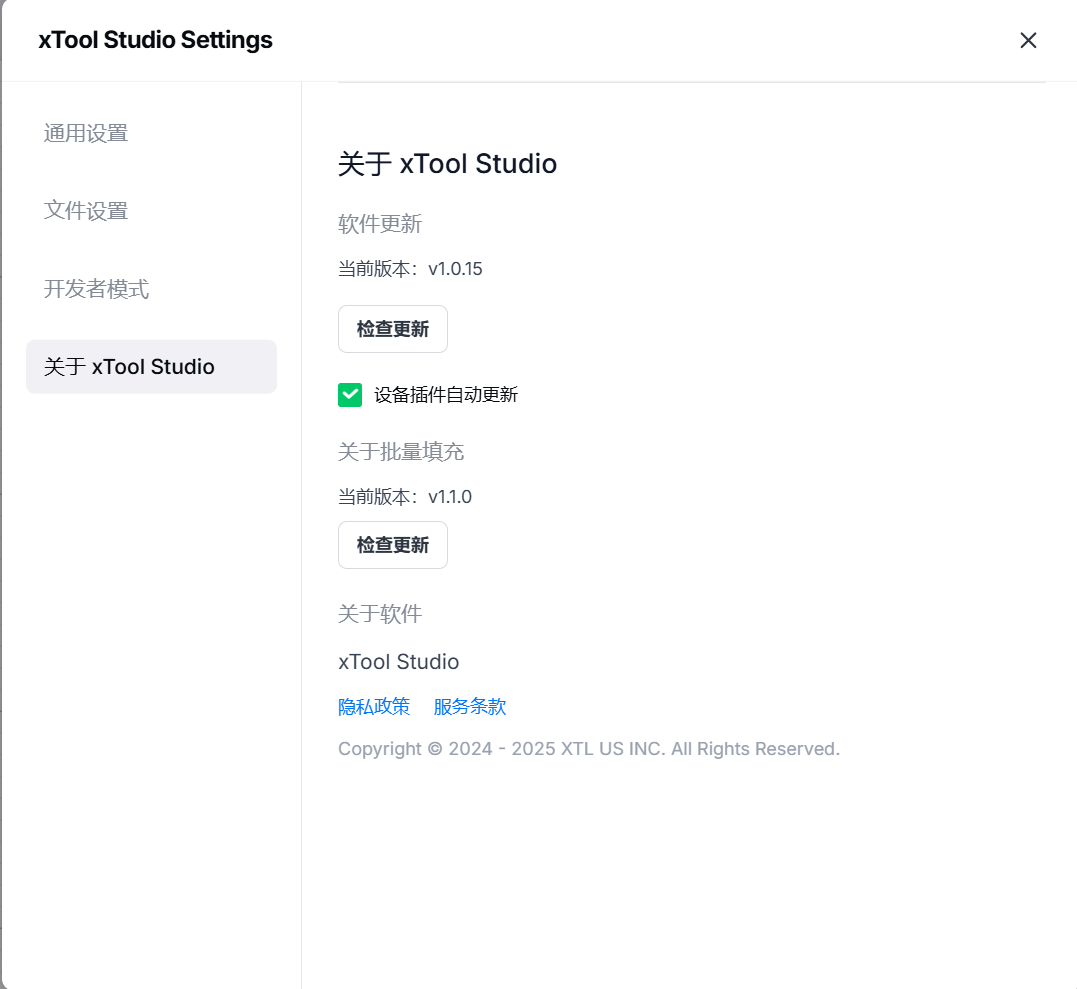This screenshot has width=1077, height=989.
Task: Switch to the 文件设置 section
Action: point(86,211)
